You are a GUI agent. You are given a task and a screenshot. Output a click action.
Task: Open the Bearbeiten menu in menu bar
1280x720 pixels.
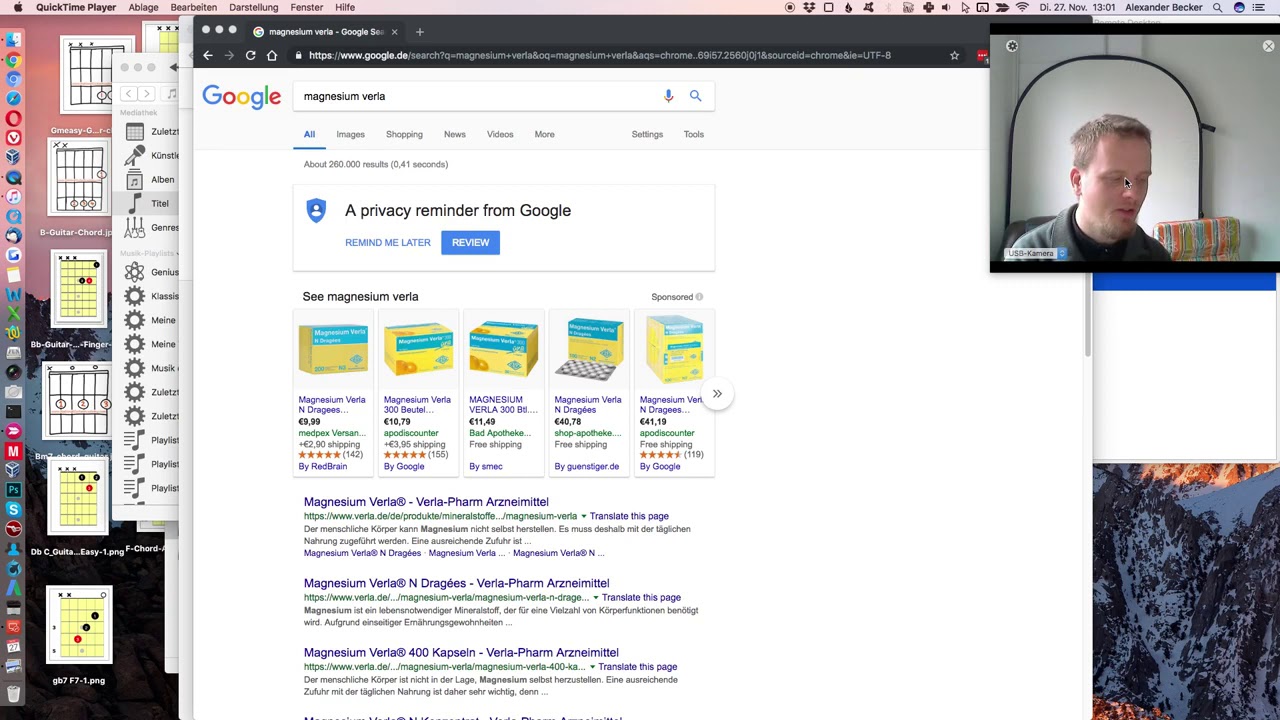194,7
